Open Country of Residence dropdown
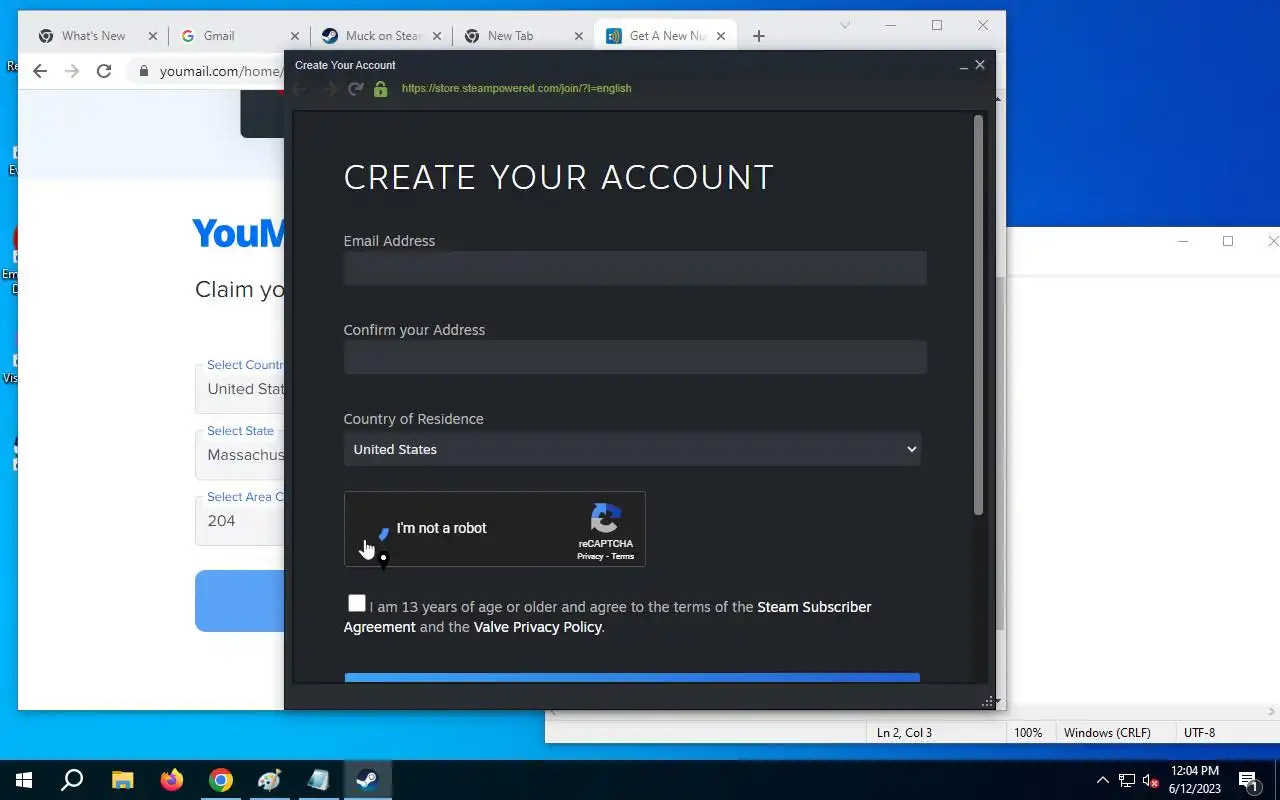1280x800 pixels. click(x=632, y=449)
